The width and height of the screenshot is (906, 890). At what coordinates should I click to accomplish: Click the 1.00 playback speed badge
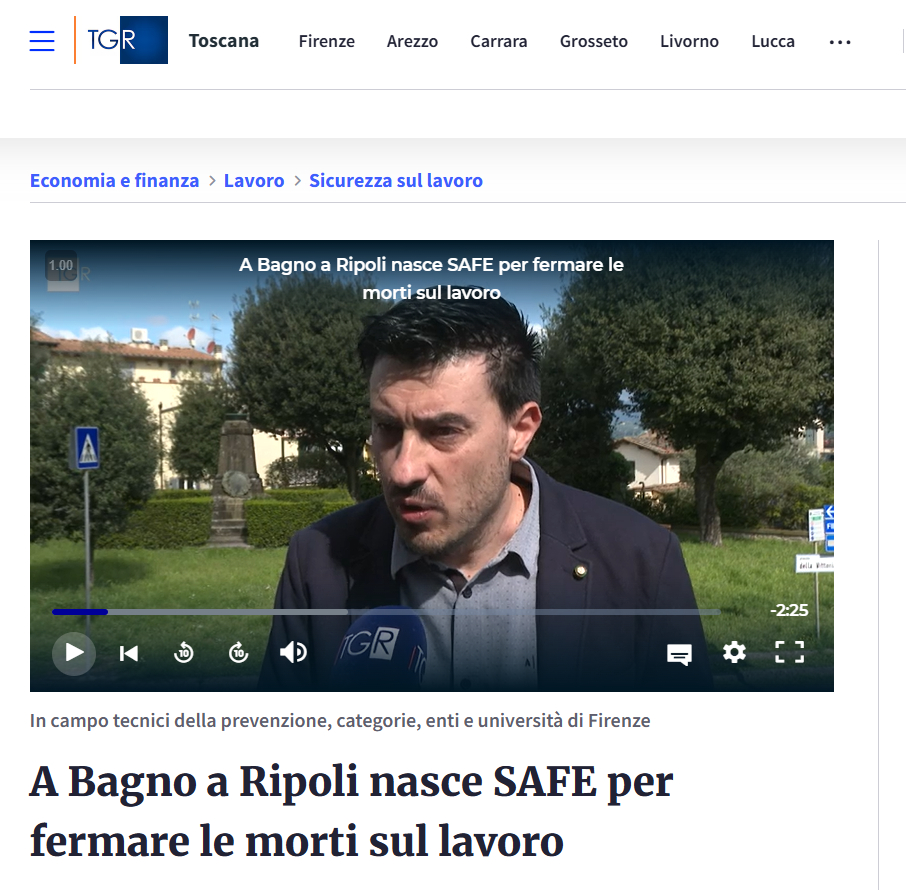point(61,266)
